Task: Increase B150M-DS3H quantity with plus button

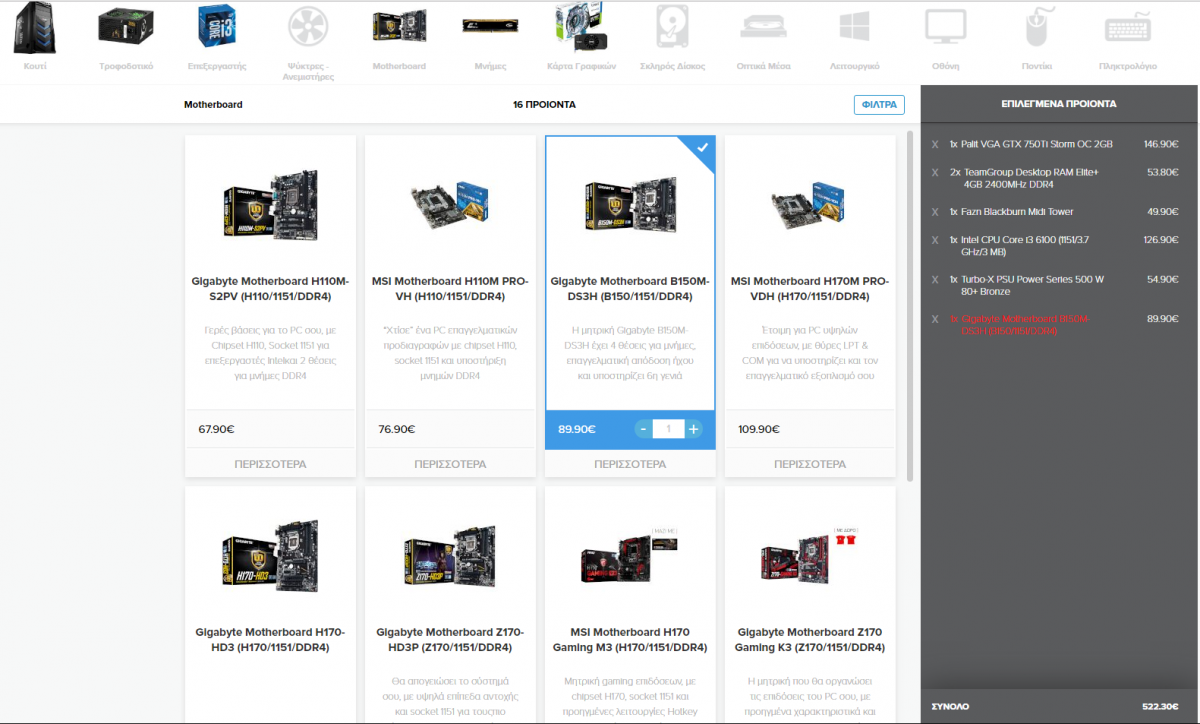Action: pos(694,429)
